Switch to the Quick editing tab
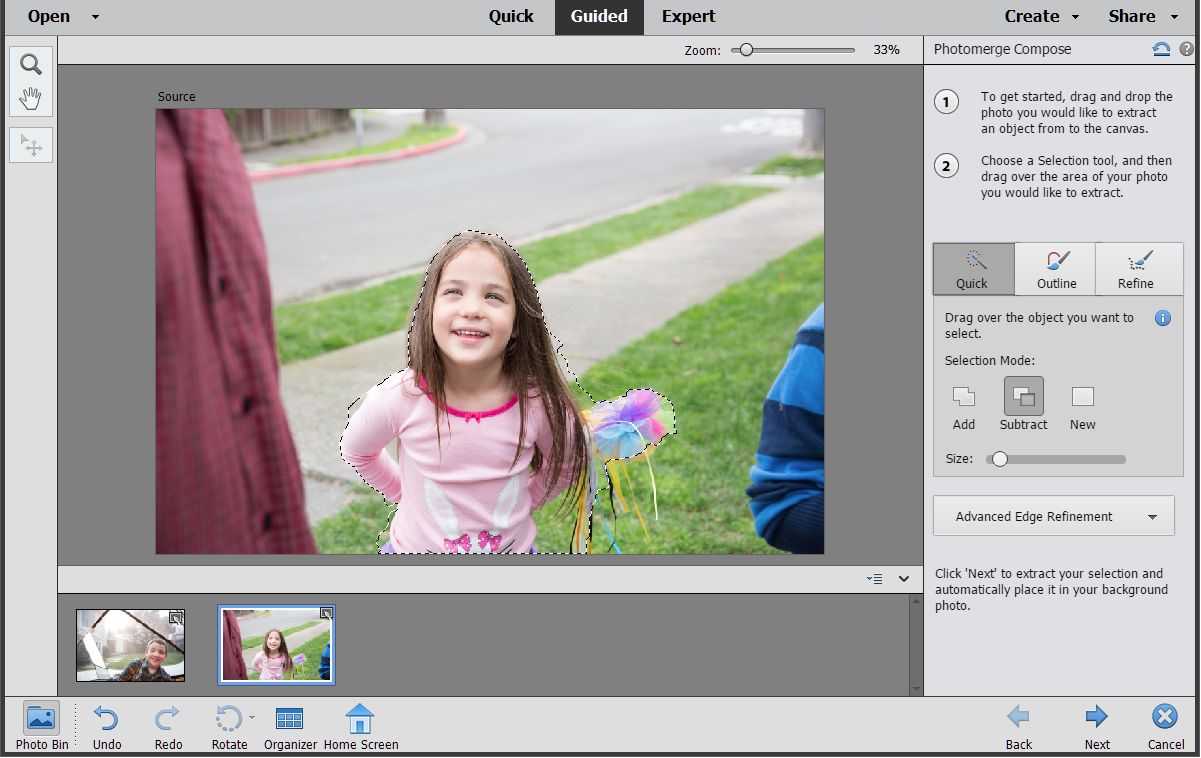Screen dimensions: 1201x758 point(510,16)
